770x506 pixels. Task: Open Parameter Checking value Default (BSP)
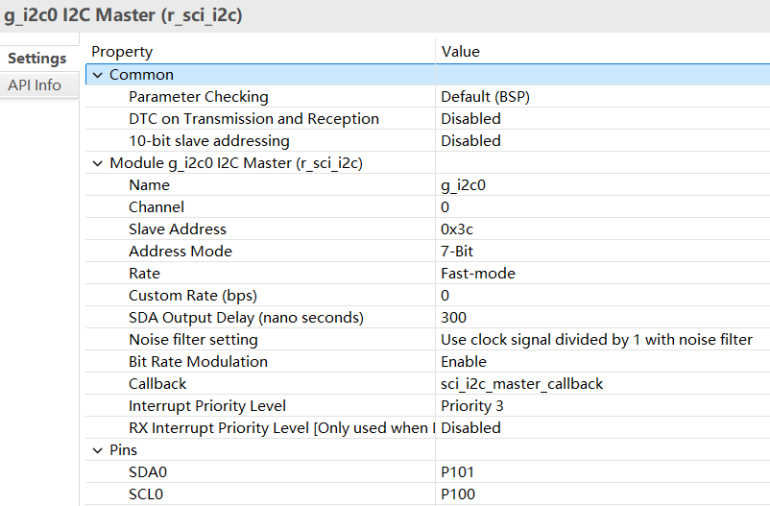[485, 97]
